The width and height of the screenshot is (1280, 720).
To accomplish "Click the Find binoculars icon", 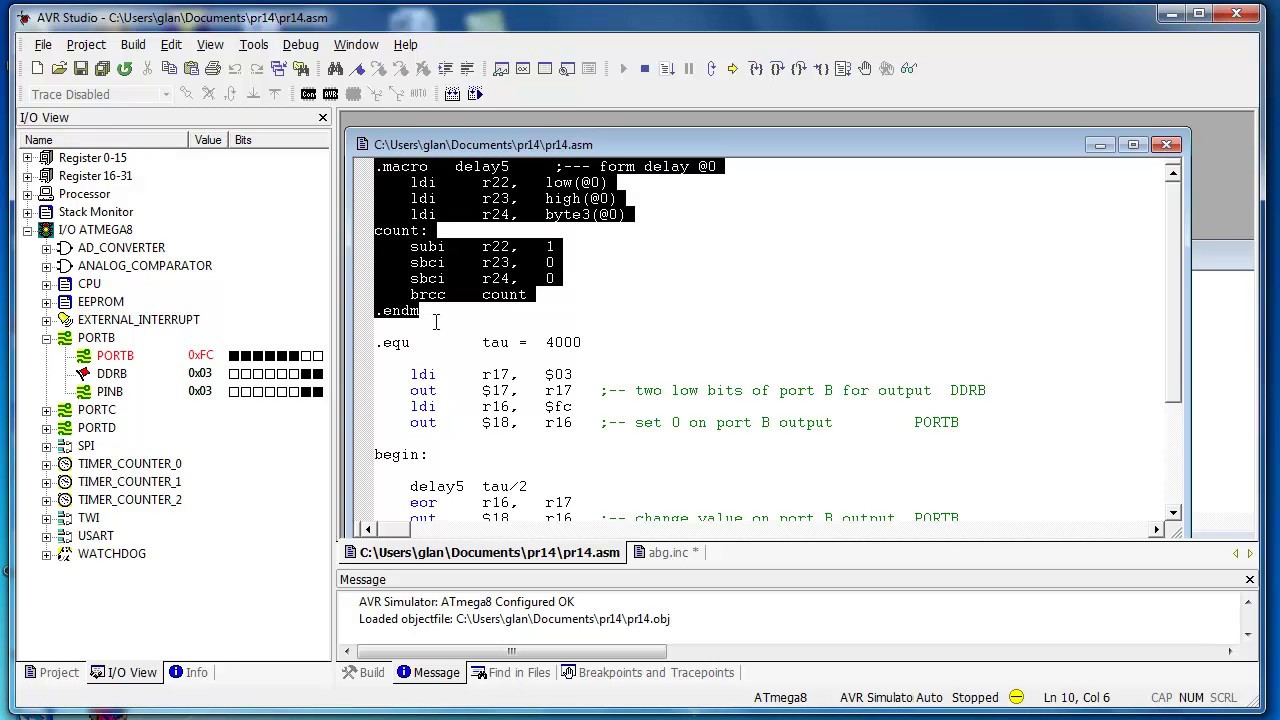I will pyautogui.click(x=335, y=68).
